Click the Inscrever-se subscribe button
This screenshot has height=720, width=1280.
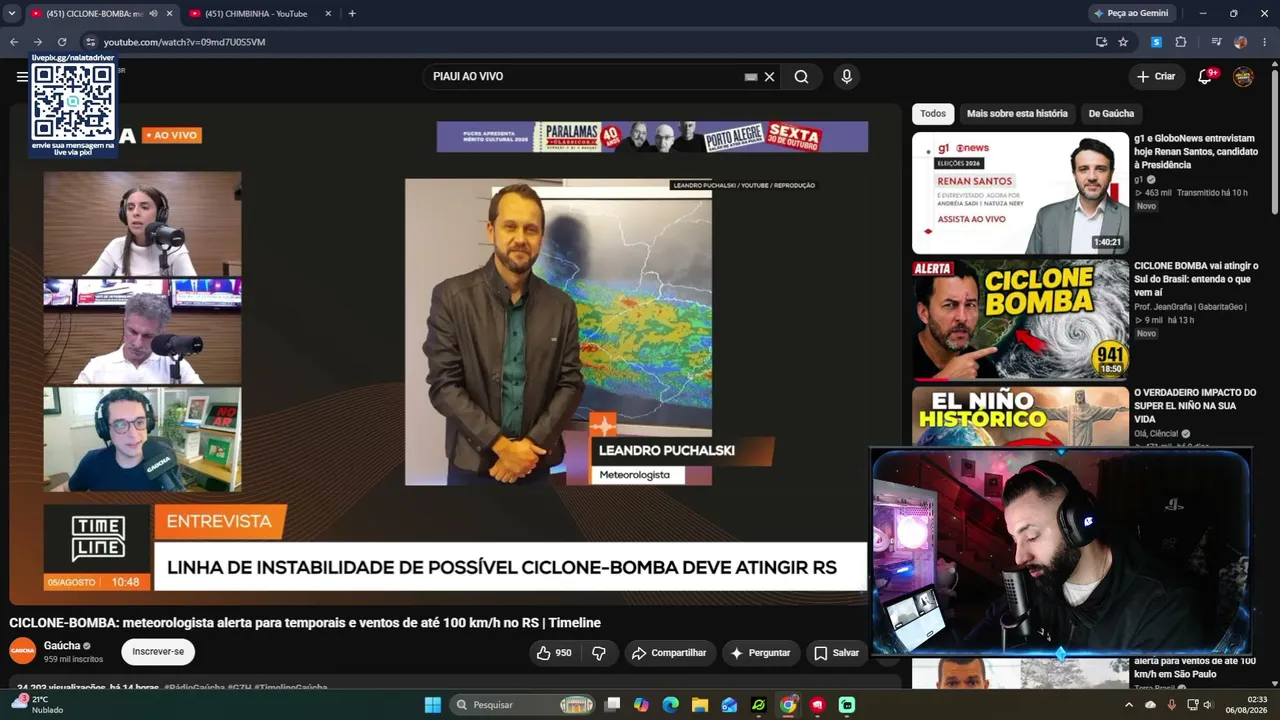158,652
